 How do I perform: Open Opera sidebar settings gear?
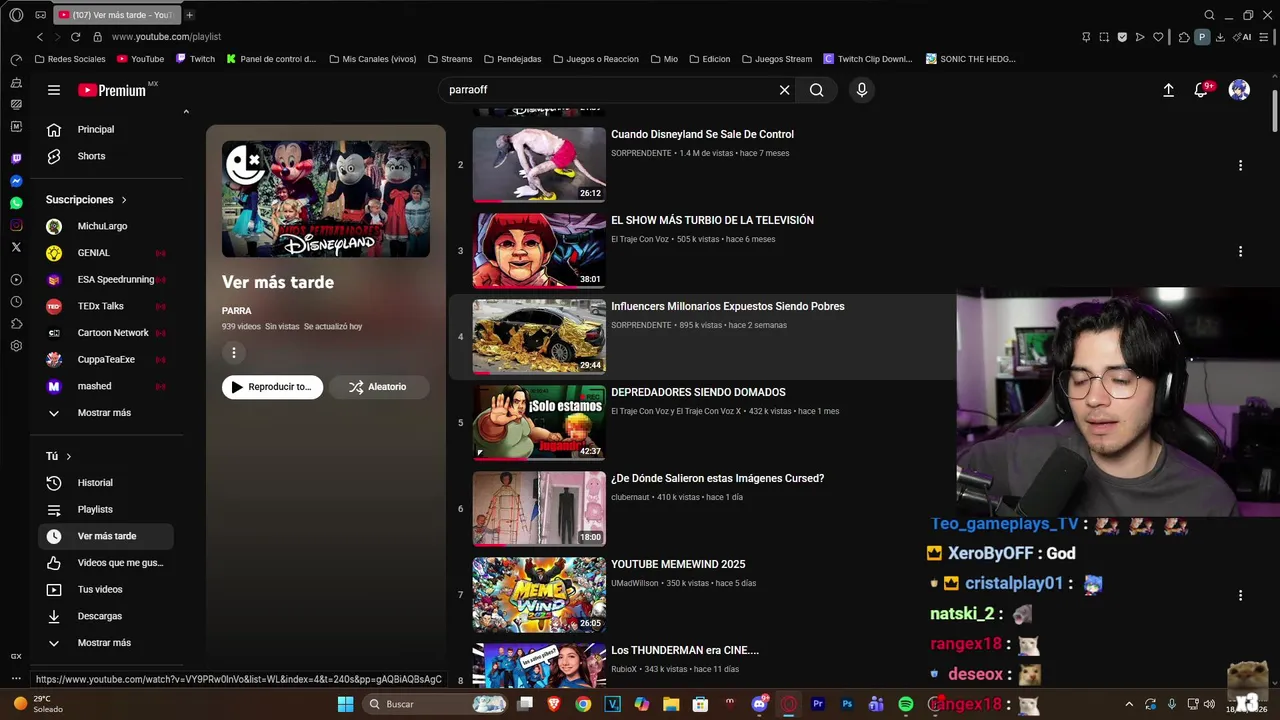pyautogui.click(x=16, y=346)
